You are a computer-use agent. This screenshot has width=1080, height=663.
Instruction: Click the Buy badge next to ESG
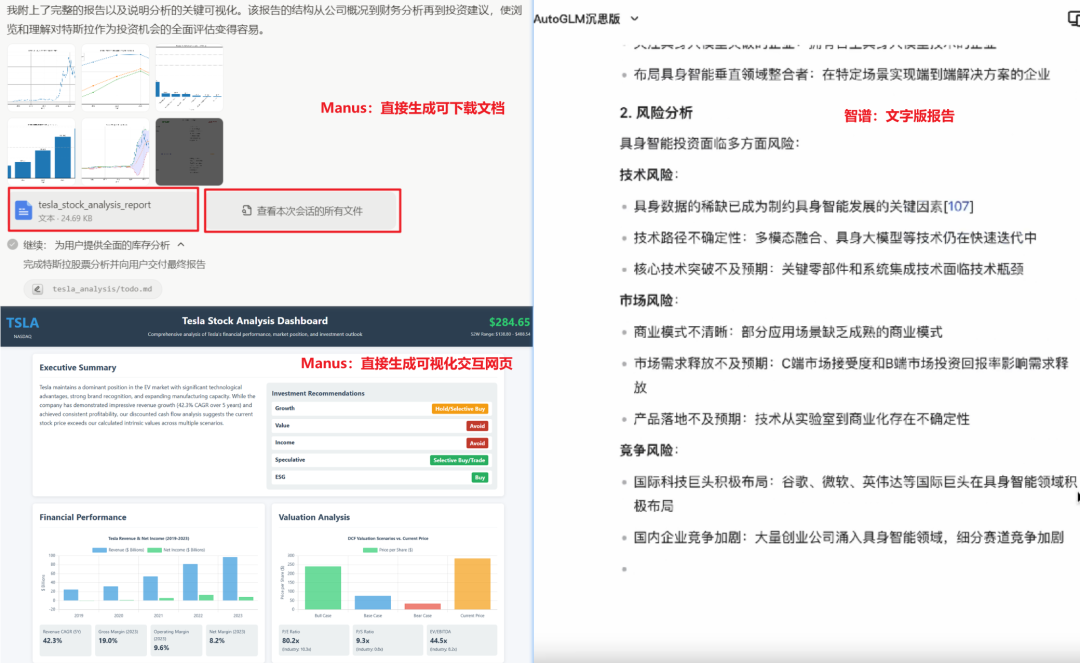481,477
